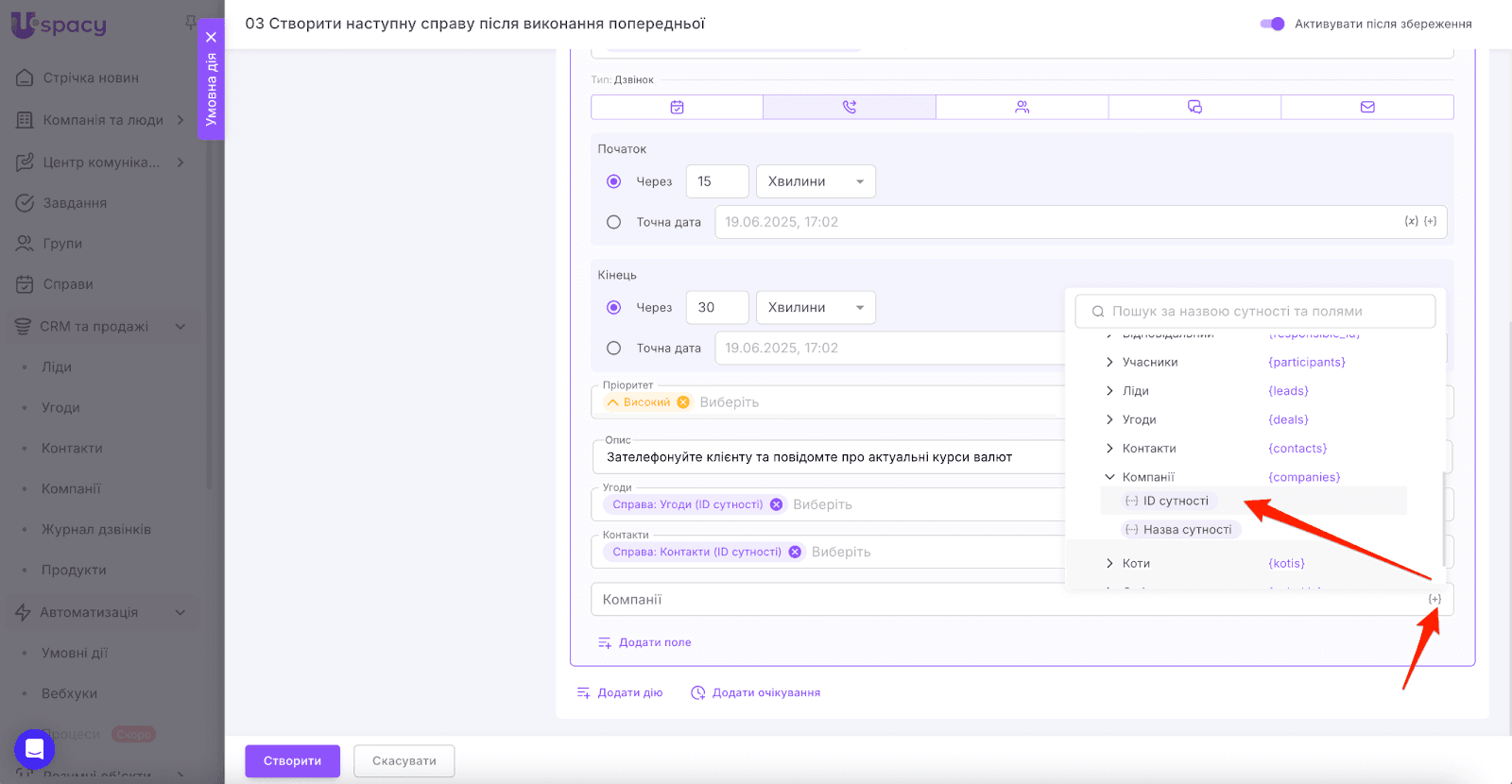Select Точна дата radio under Кінець
The height and width of the screenshot is (784, 1512).
point(614,349)
